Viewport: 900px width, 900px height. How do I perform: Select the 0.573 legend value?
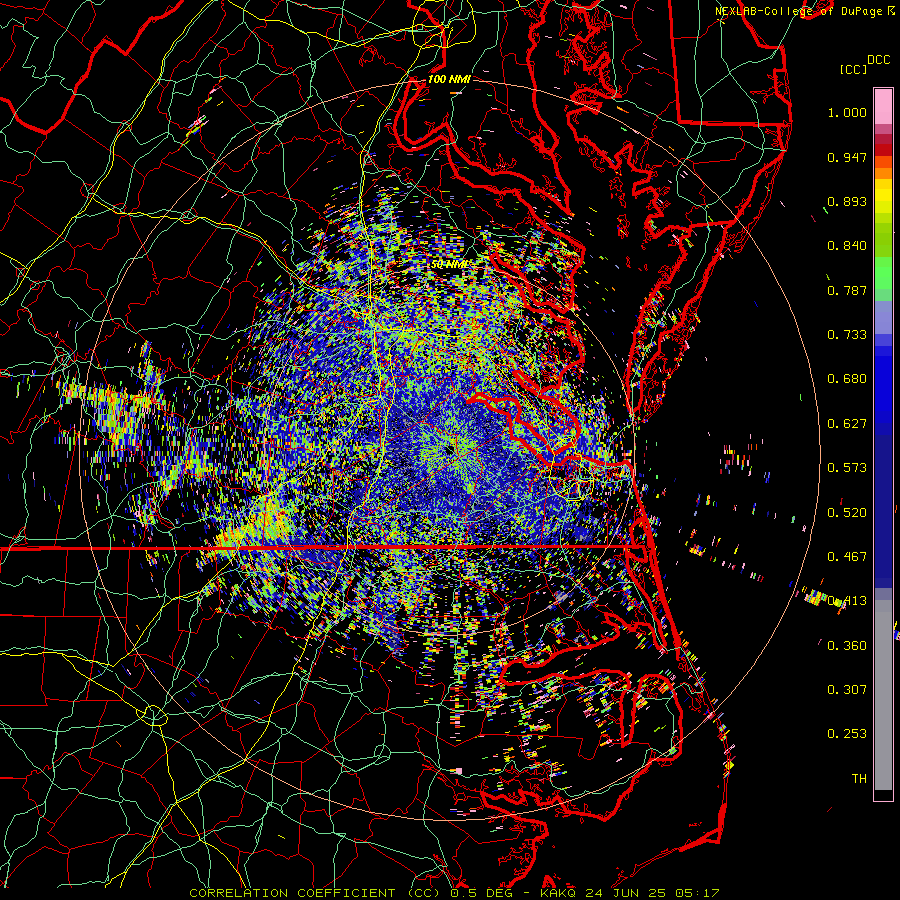[x=847, y=468]
